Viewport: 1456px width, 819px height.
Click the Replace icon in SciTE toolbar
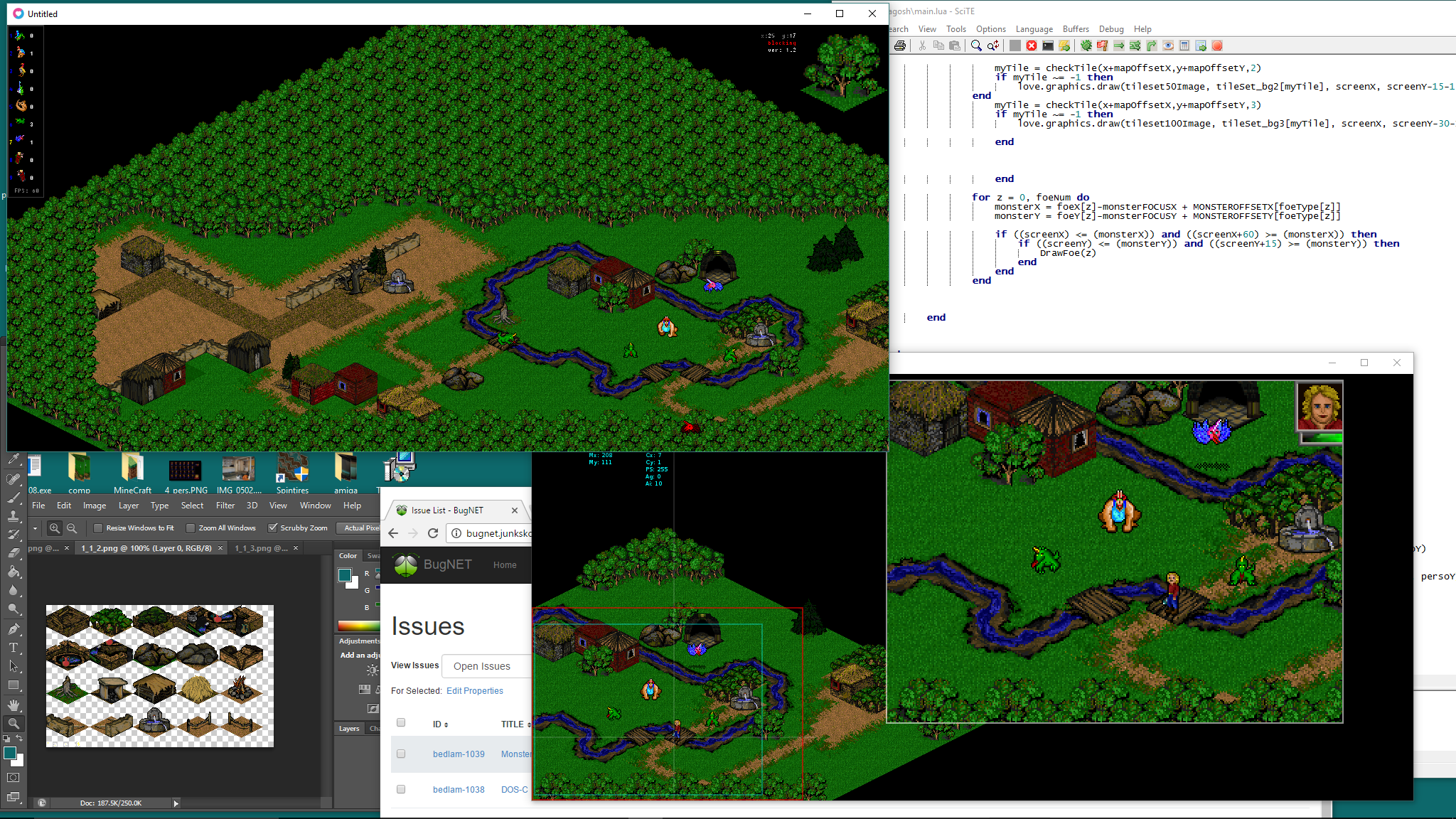pyautogui.click(x=993, y=45)
